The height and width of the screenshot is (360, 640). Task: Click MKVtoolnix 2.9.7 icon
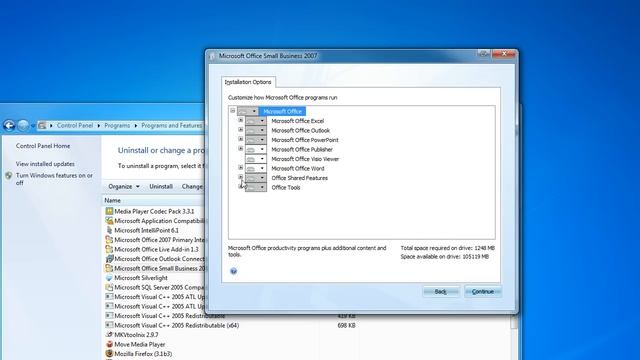(x=109, y=335)
